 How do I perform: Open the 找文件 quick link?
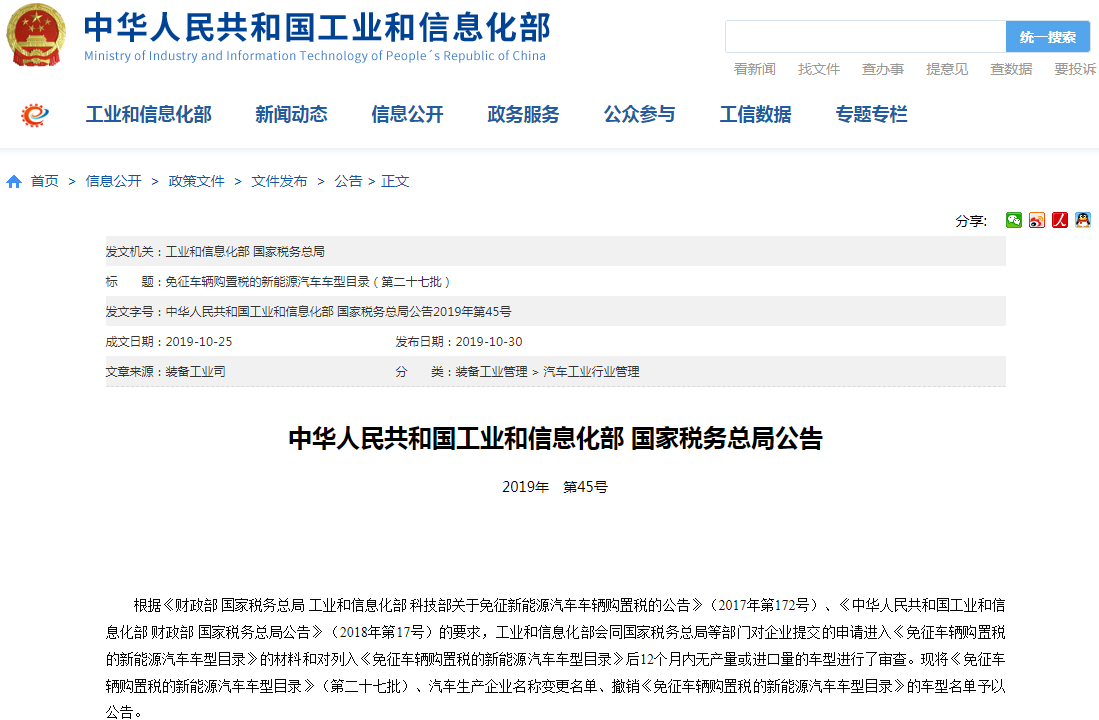point(819,69)
